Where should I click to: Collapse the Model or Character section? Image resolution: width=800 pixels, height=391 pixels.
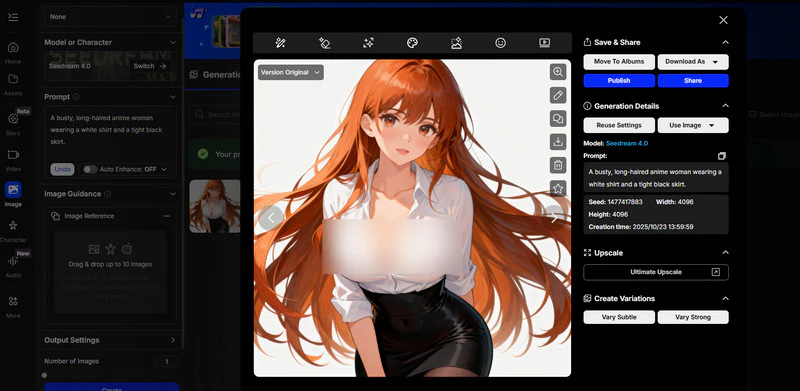pos(172,42)
